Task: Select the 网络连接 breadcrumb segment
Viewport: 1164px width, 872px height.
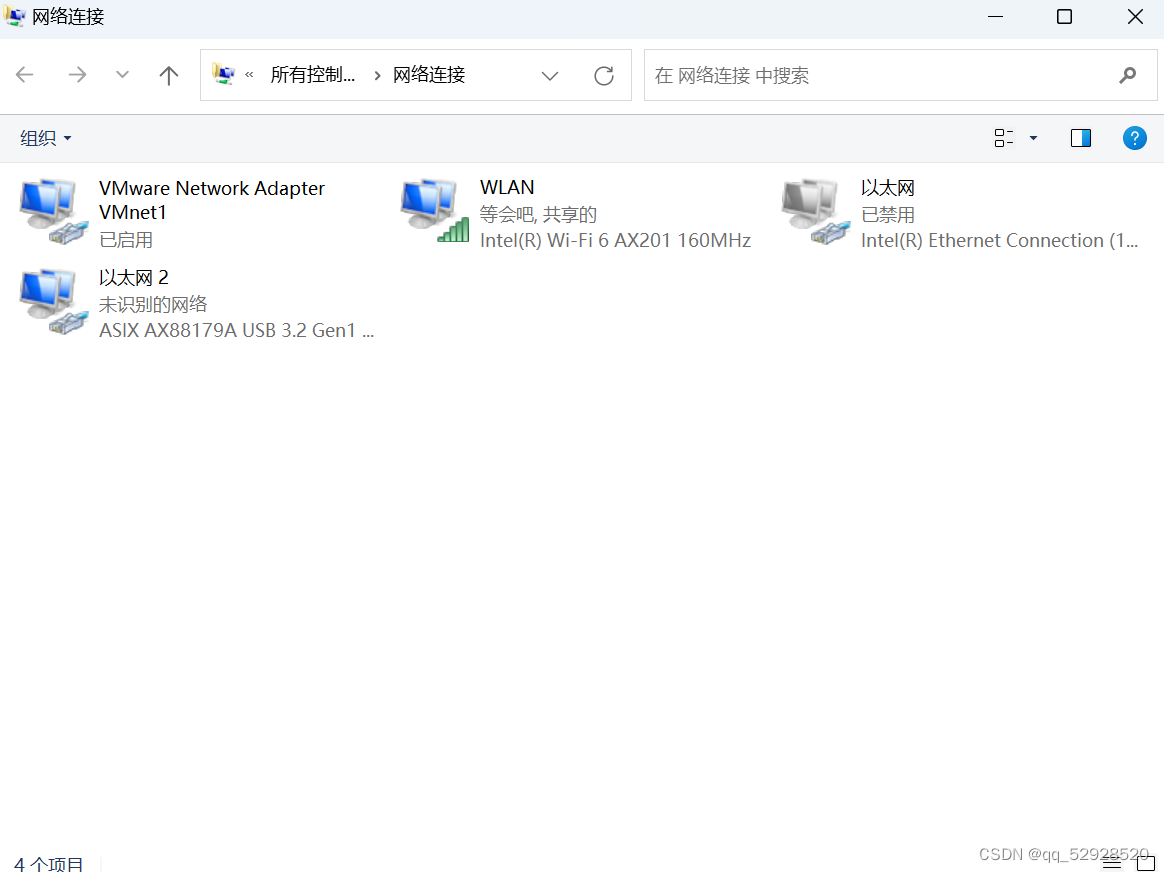Action: click(x=429, y=75)
